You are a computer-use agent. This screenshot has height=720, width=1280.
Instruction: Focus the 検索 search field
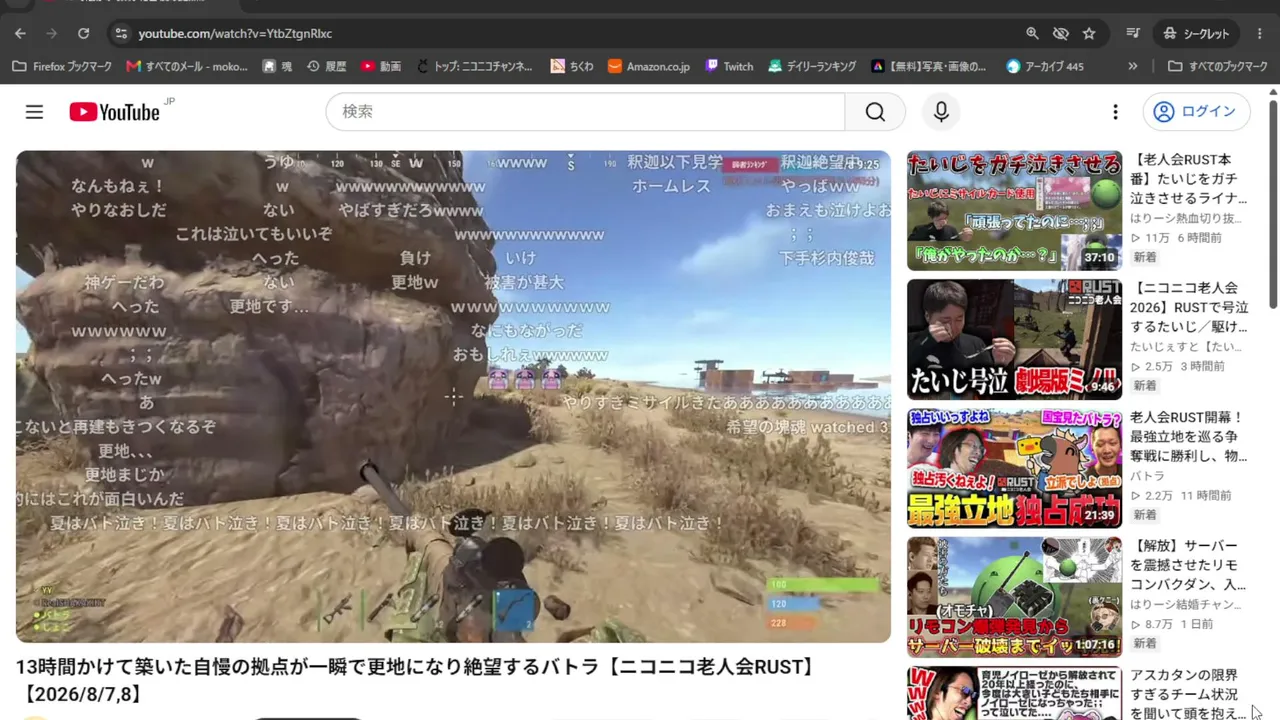[x=585, y=112]
